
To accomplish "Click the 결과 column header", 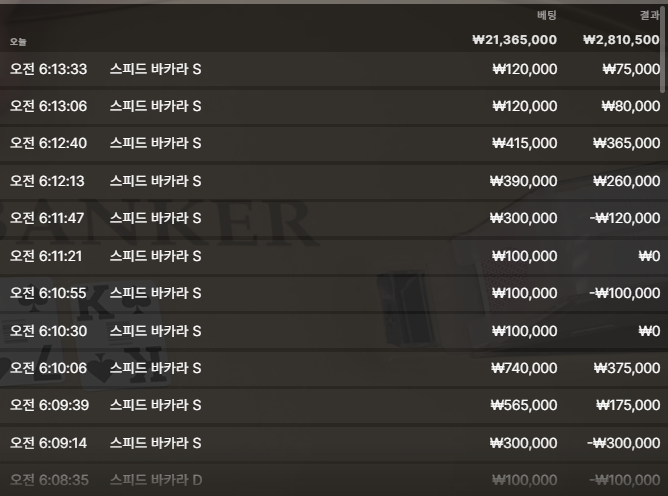I will pos(649,15).
